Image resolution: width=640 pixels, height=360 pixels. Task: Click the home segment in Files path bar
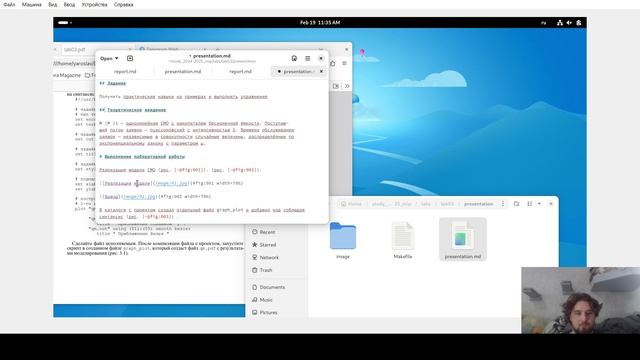point(352,204)
